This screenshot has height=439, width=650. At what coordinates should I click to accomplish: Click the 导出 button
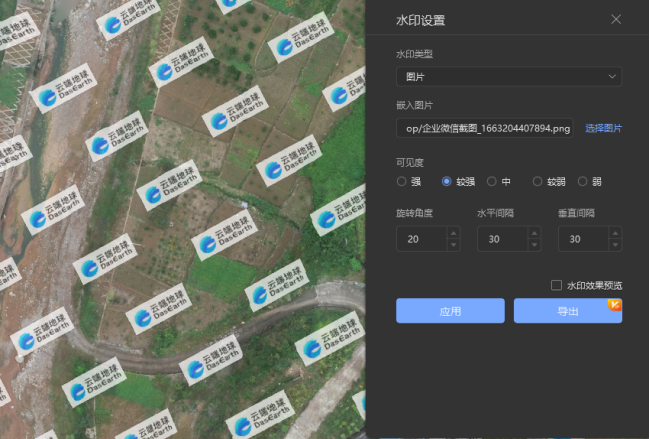click(x=568, y=310)
